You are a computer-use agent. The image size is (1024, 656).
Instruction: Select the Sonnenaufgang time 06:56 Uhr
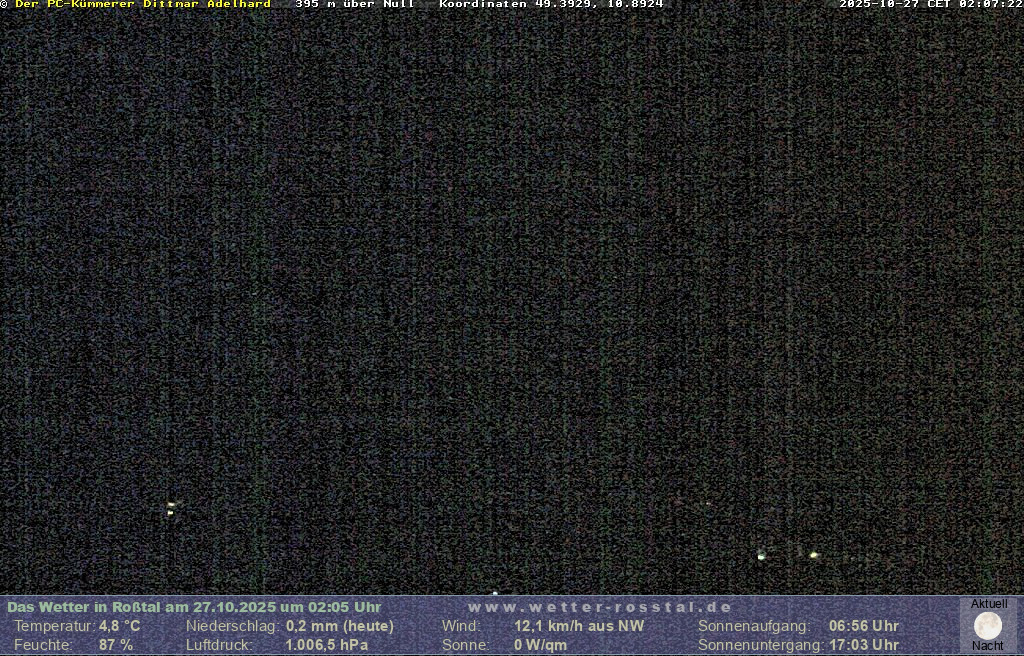click(863, 626)
